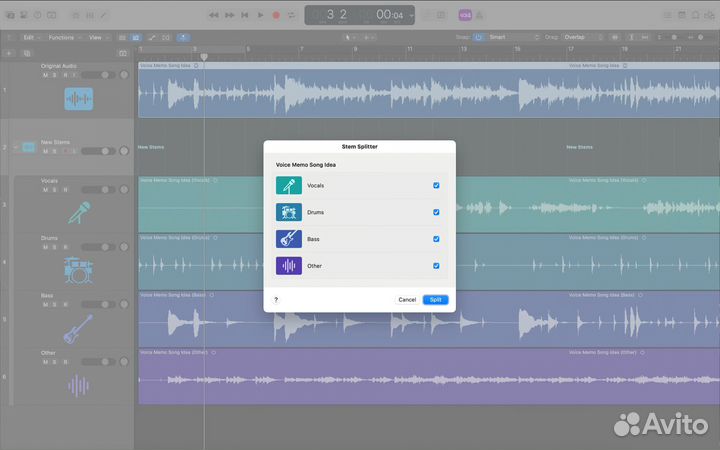Record-enable the Other track
Image resolution: width=720 pixels, height=450 pixels.
[65, 362]
